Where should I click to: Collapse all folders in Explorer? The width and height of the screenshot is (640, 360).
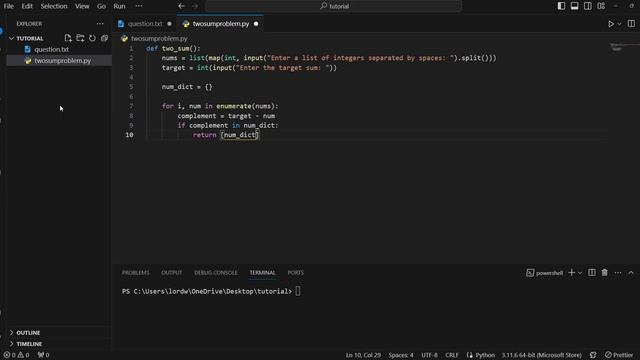(104, 38)
